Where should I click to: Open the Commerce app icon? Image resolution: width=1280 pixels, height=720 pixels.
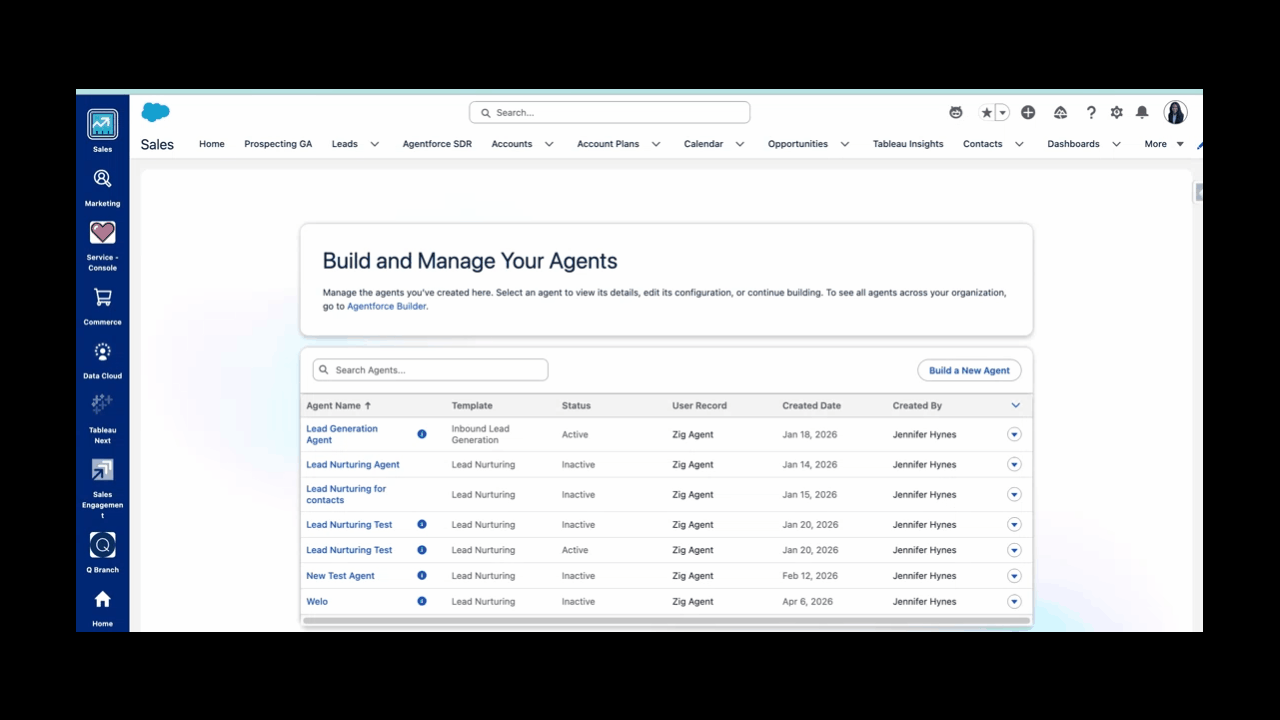point(102,297)
